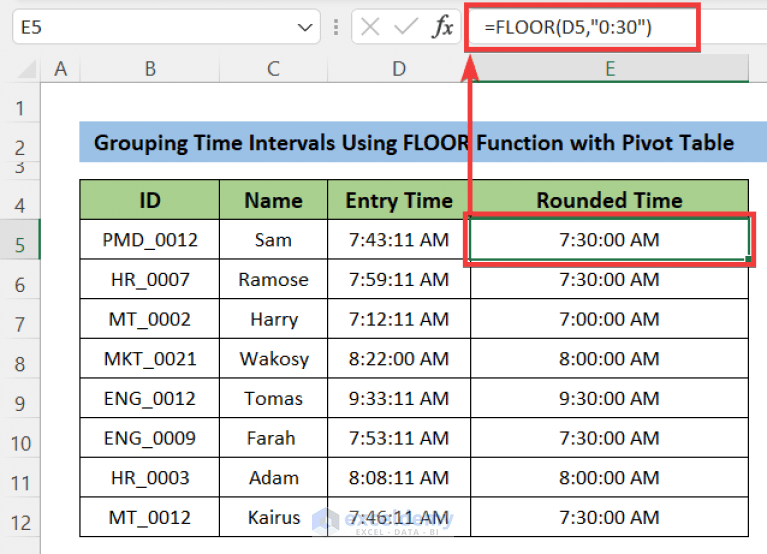The width and height of the screenshot is (767, 554).
Task: Select rounded time 9:30:00 AM in Tomas's row
Action: click(609, 398)
